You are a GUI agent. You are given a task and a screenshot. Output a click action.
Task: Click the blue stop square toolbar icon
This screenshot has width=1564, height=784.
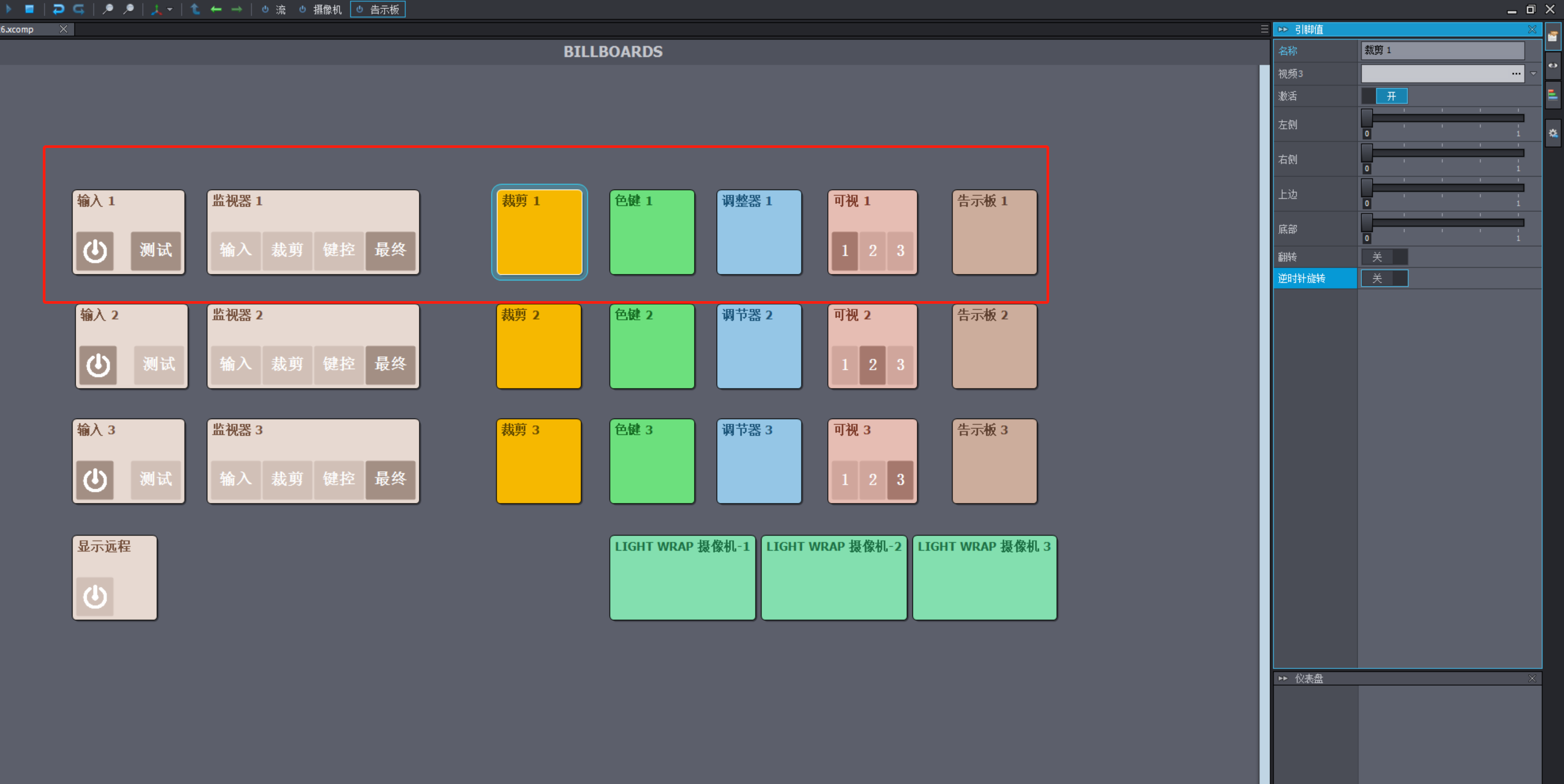29,9
